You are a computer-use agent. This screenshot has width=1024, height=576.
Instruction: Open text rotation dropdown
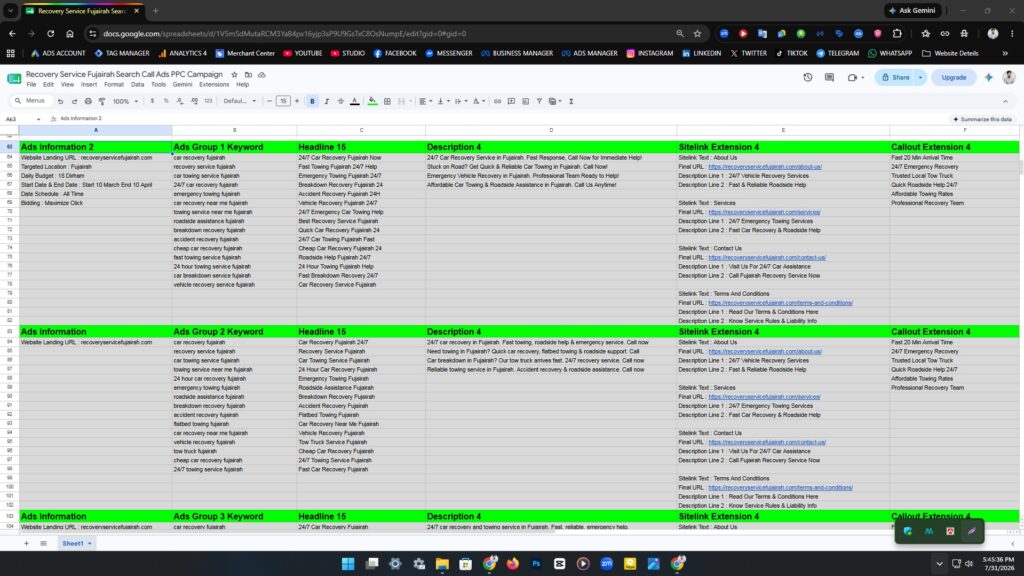(x=479, y=101)
